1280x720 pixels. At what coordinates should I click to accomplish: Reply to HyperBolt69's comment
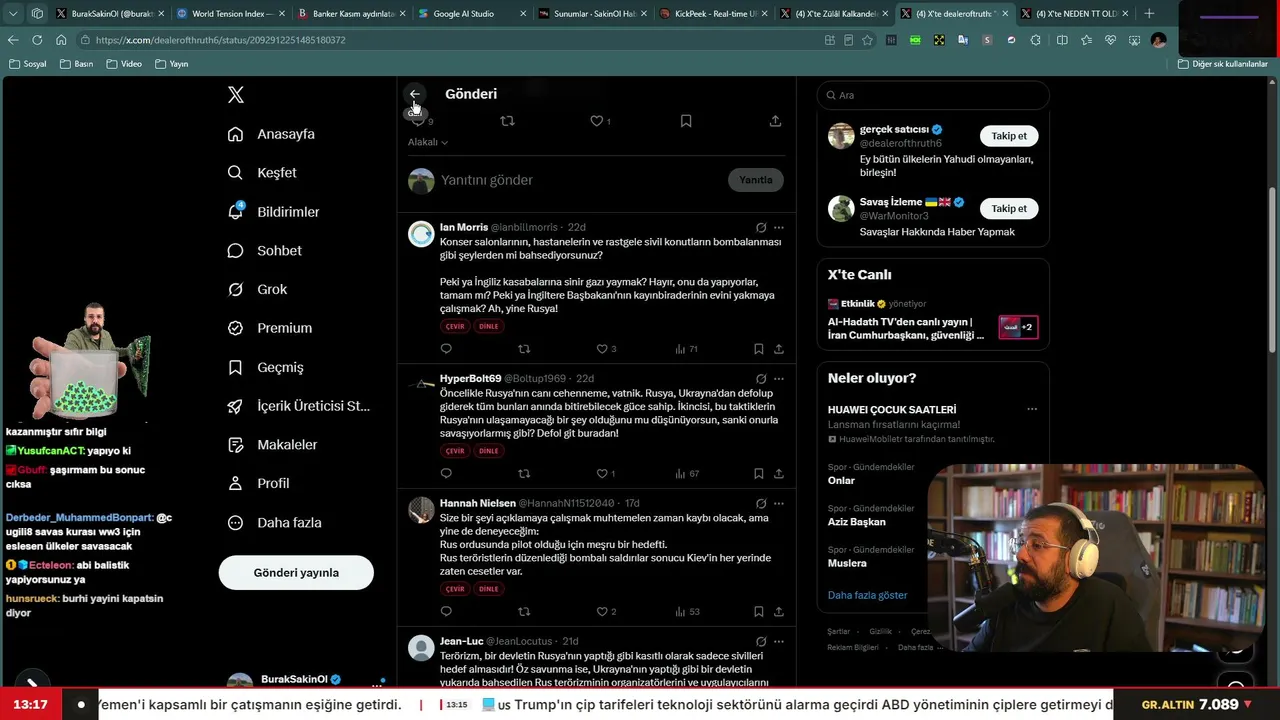[x=446, y=474]
